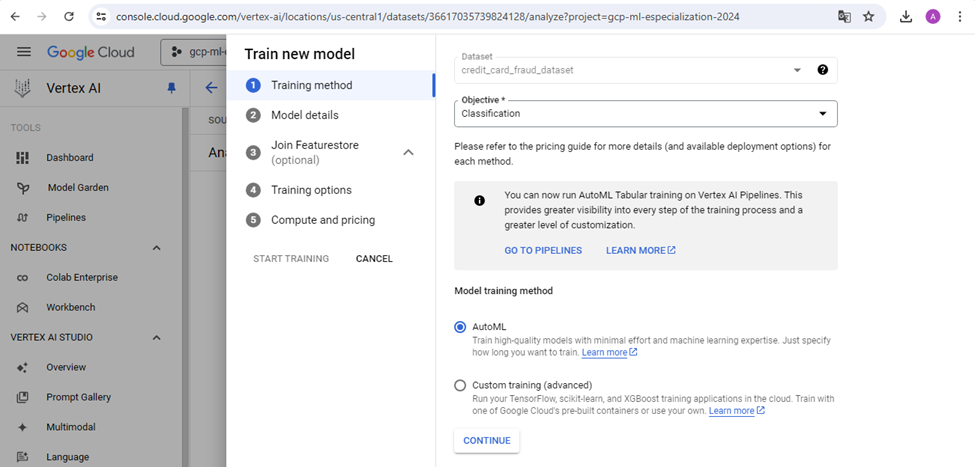Open the Chrome profile avatar
The width and height of the screenshot is (975, 467).
933,17
